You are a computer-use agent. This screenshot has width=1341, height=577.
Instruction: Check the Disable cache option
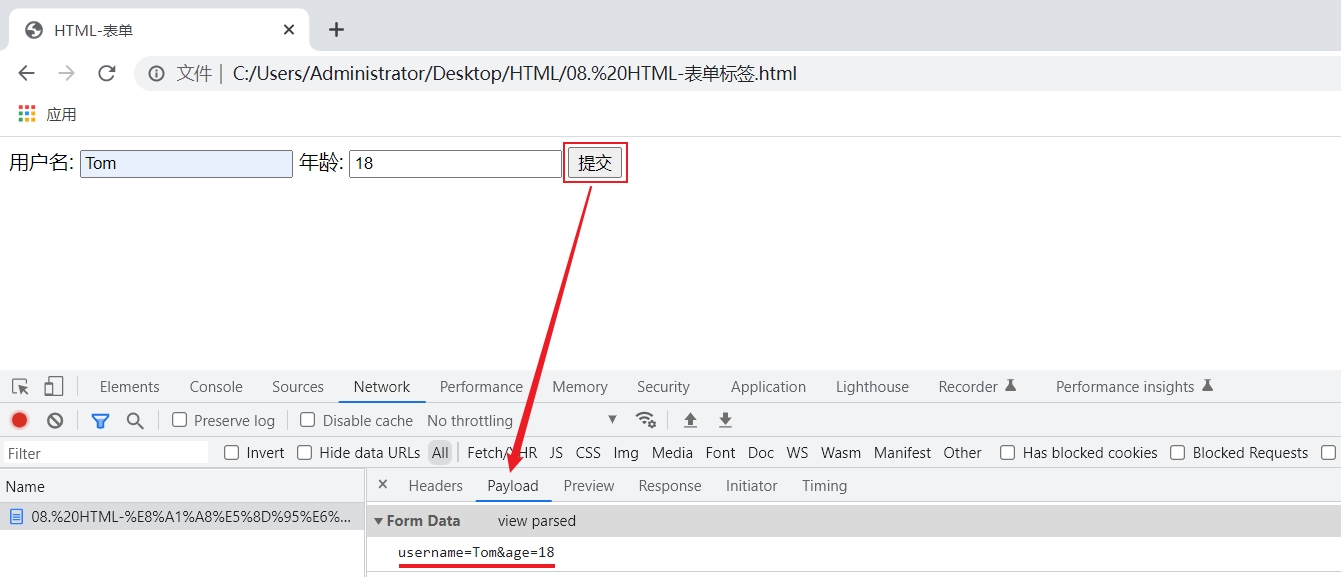pyautogui.click(x=308, y=420)
